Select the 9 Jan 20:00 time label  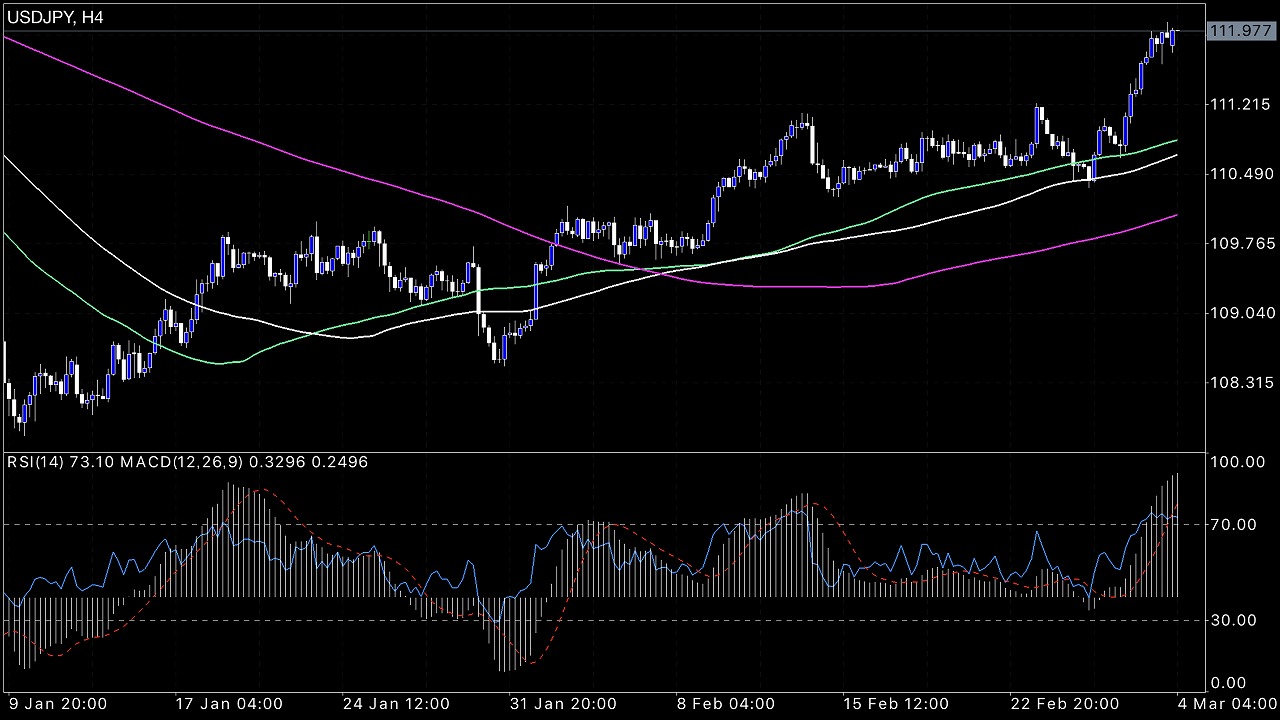58,703
